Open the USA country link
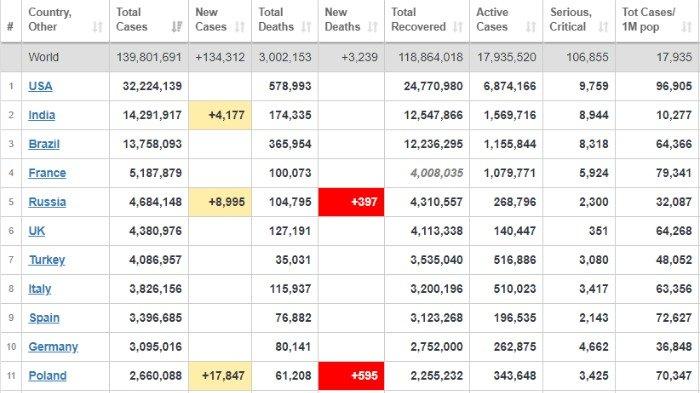Screen dimensions: 700x393 [40, 86]
